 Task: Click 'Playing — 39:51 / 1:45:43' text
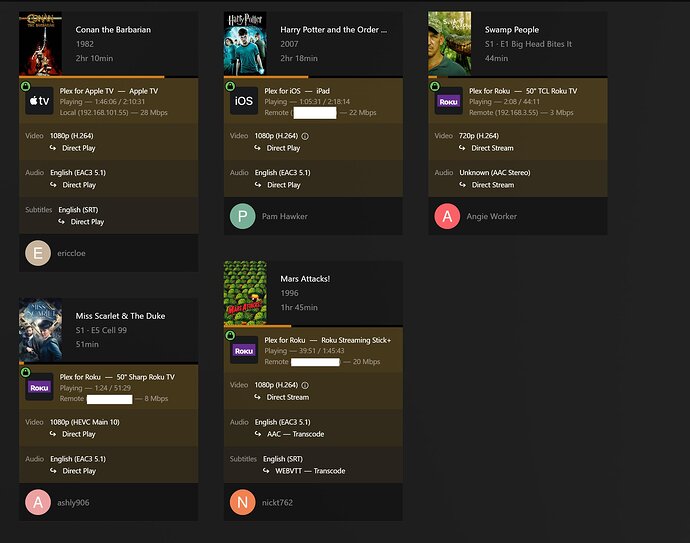click(x=304, y=351)
